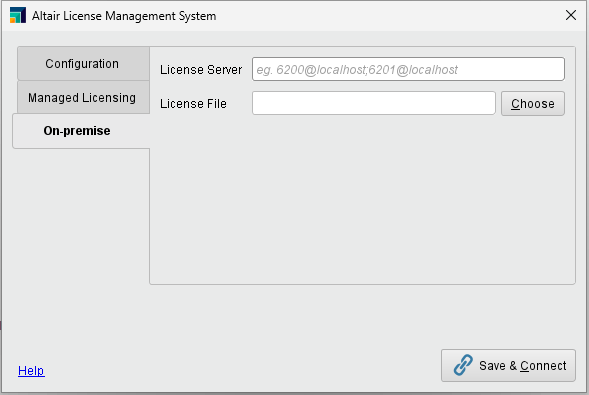Viewport: 589px width, 395px height.
Task: Choose a license file with the Choose button
Action: pyautogui.click(x=533, y=103)
